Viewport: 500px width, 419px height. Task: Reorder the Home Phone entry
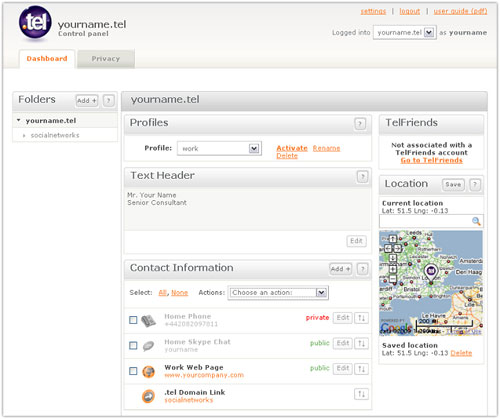point(361,318)
